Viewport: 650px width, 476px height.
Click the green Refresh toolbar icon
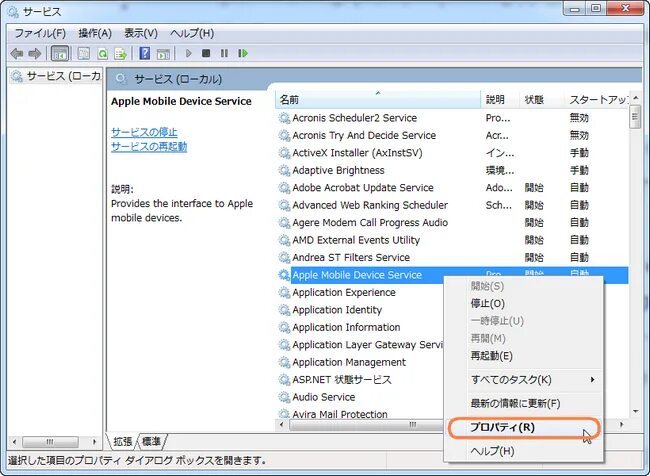[102, 53]
